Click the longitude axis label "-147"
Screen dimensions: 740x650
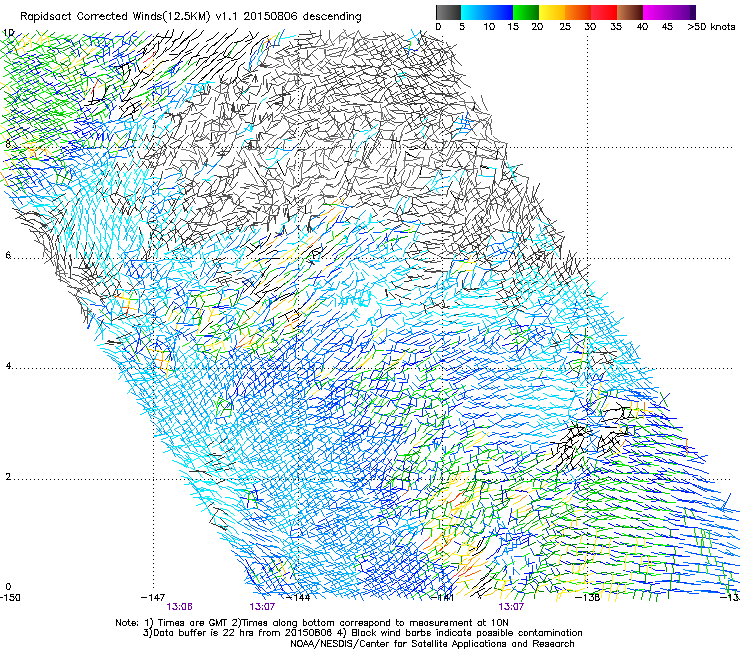(153, 598)
